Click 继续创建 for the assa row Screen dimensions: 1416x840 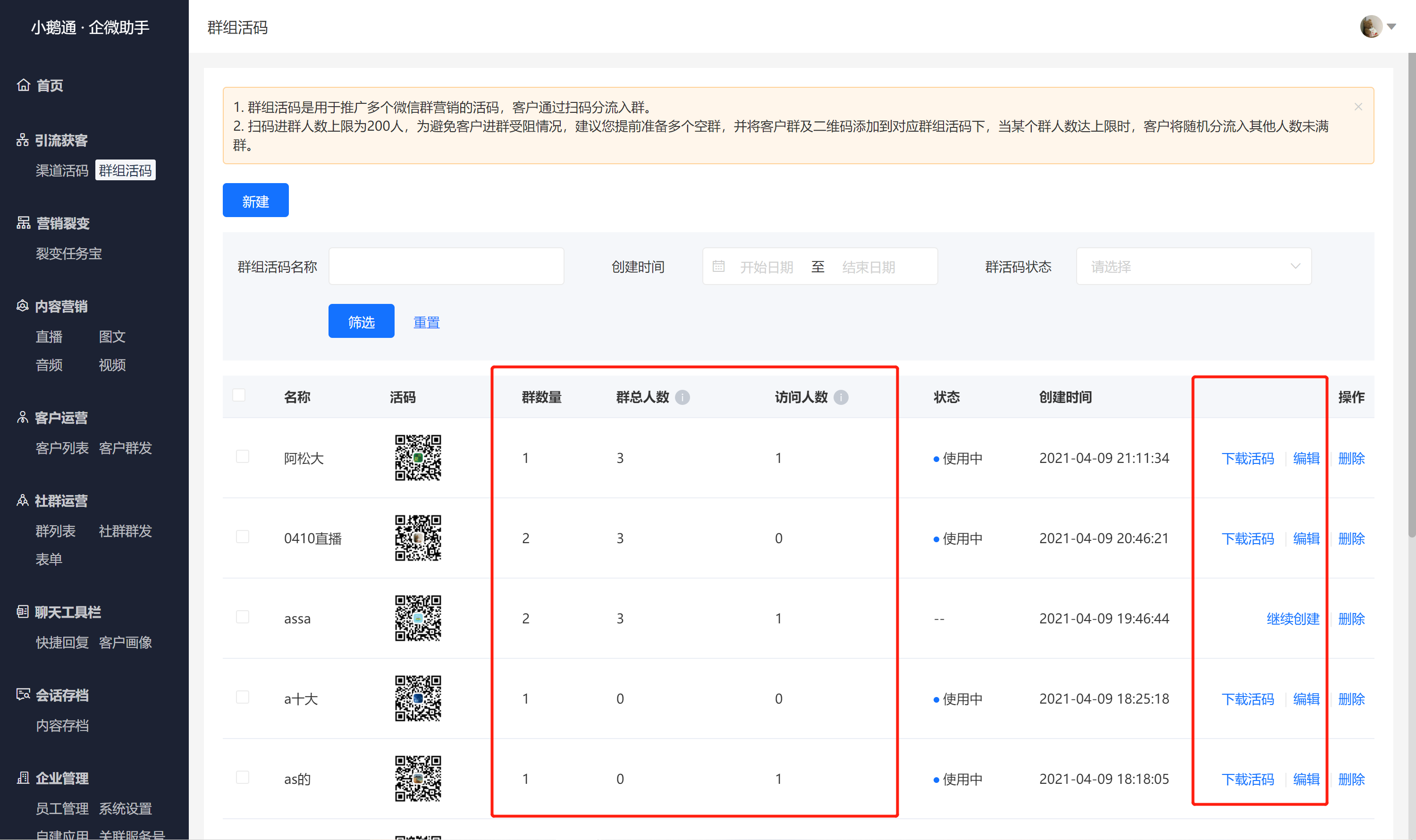1293,619
